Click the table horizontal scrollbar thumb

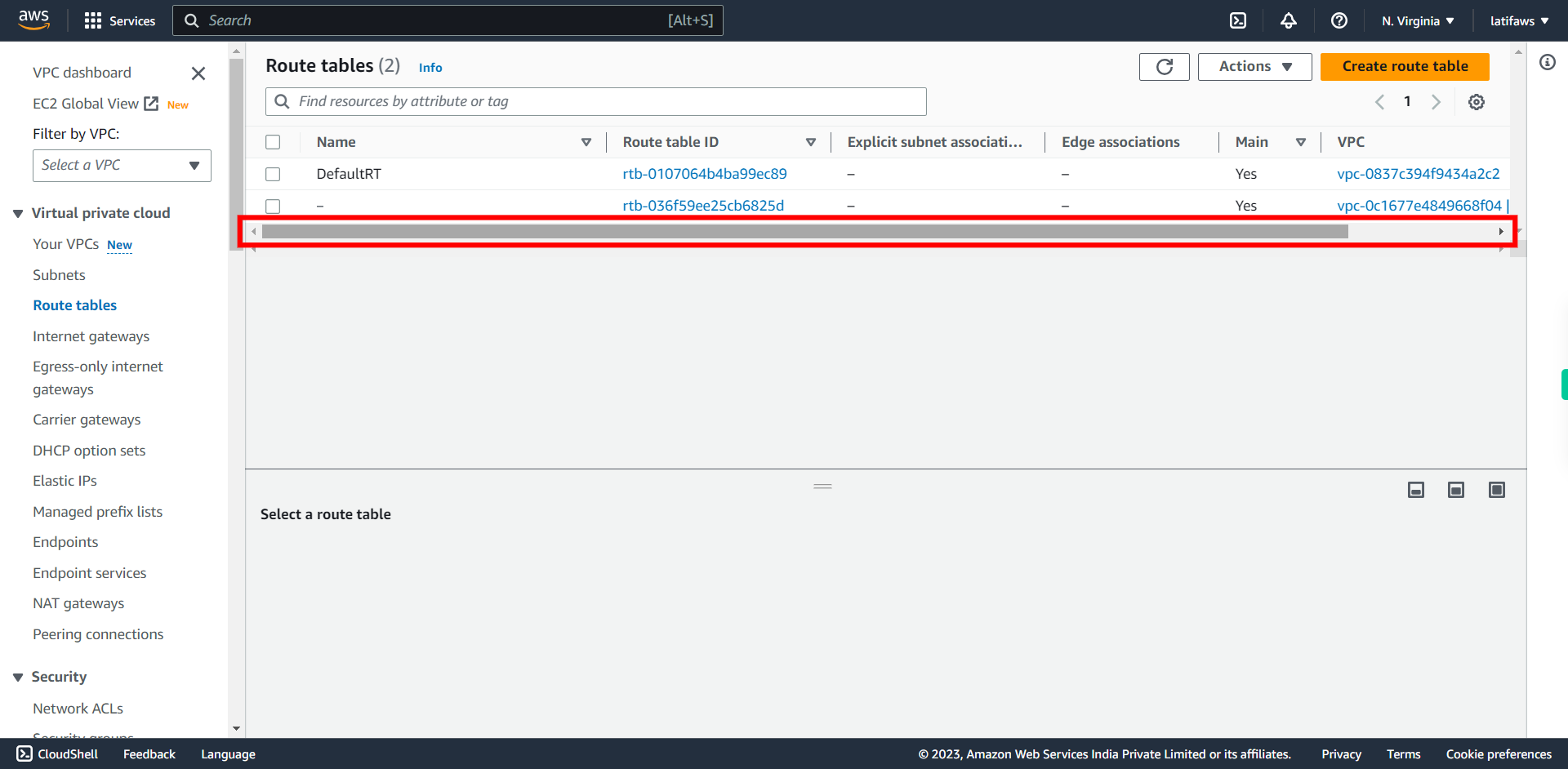(x=804, y=232)
